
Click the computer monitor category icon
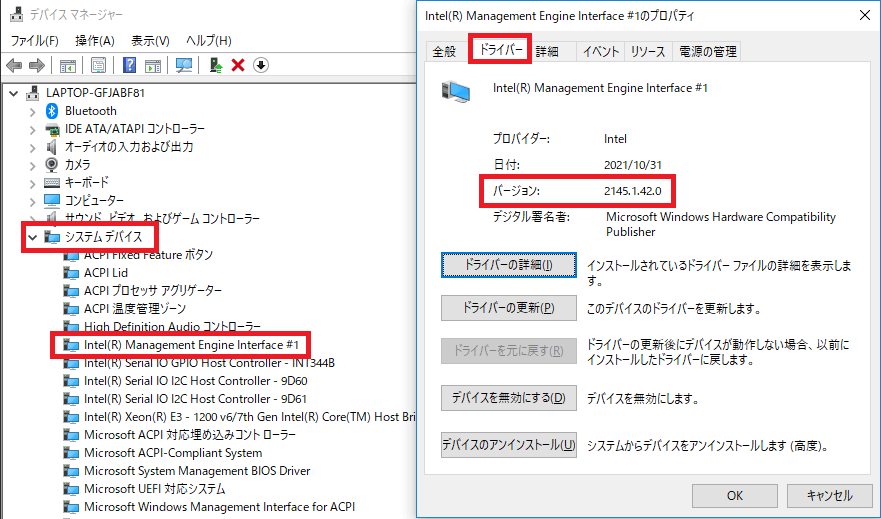coord(52,201)
